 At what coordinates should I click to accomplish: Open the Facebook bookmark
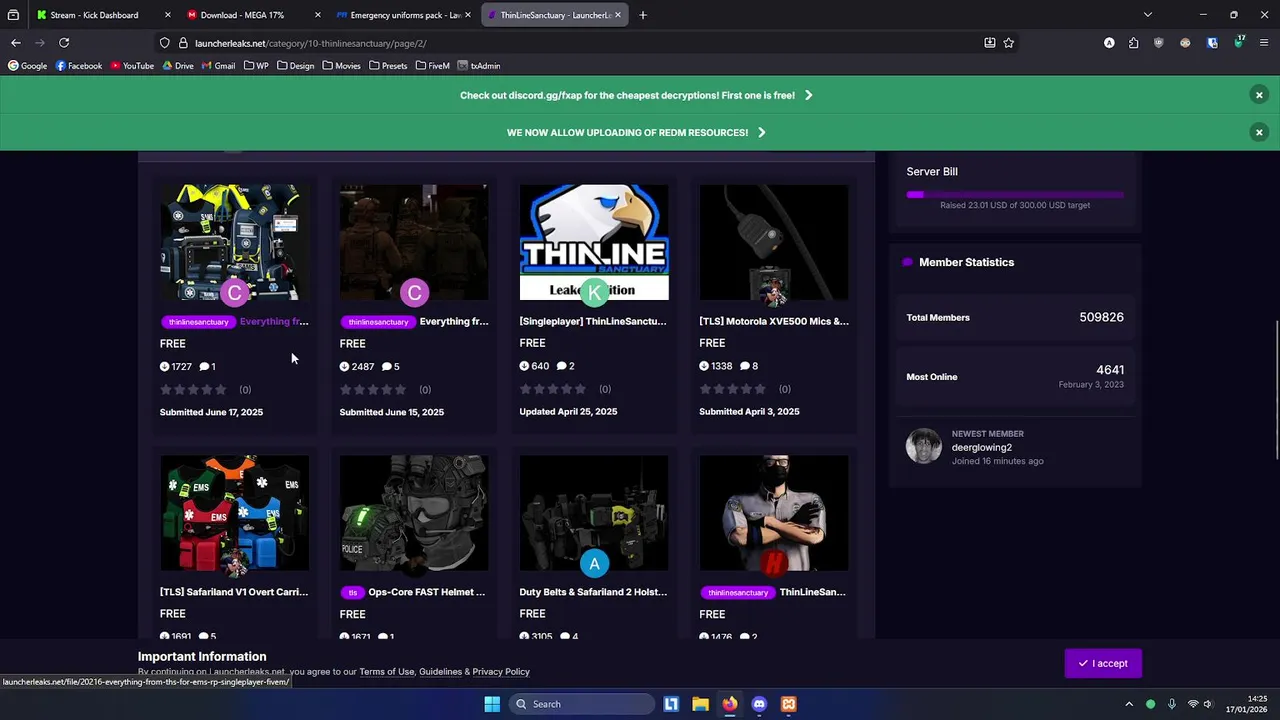point(79,66)
